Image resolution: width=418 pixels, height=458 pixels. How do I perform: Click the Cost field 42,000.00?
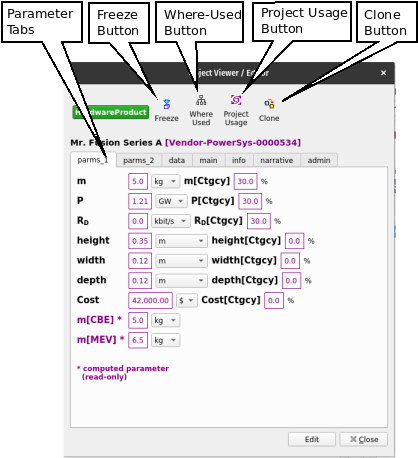click(150, 300)
